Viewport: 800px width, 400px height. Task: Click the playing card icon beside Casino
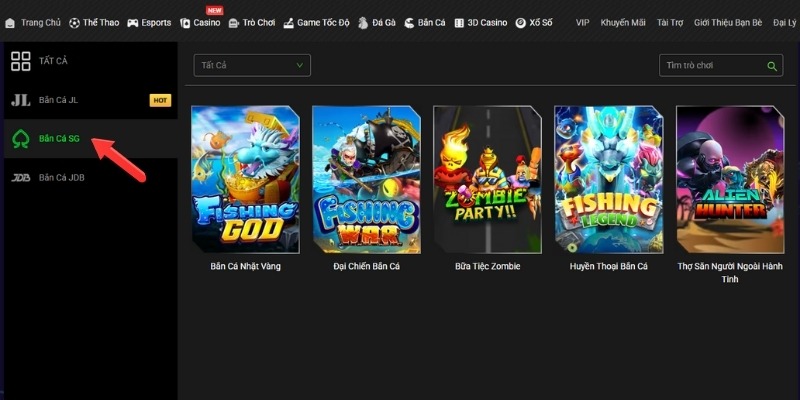click(185, 23)
